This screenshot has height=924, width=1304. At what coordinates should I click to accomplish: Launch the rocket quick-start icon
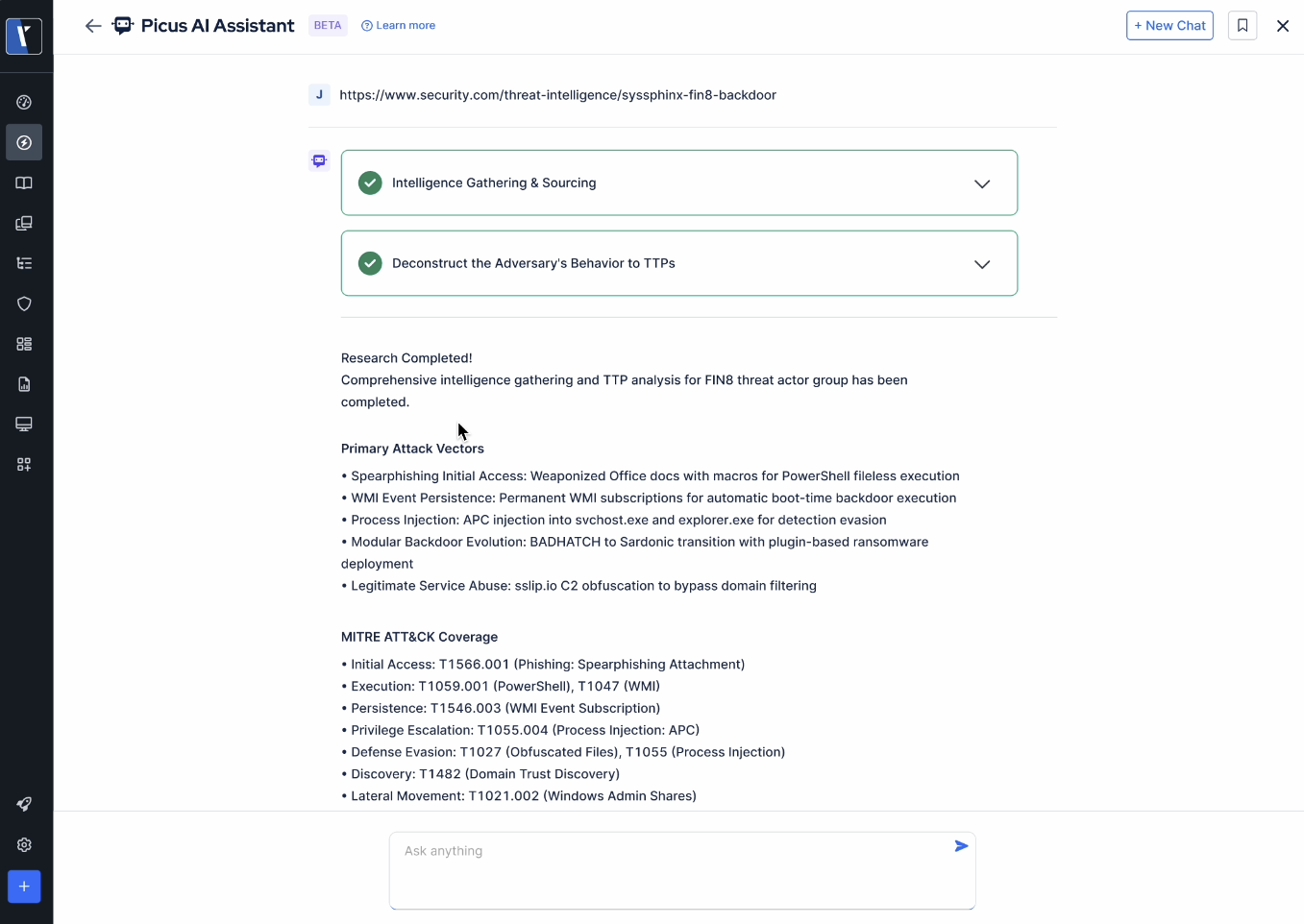24,804
